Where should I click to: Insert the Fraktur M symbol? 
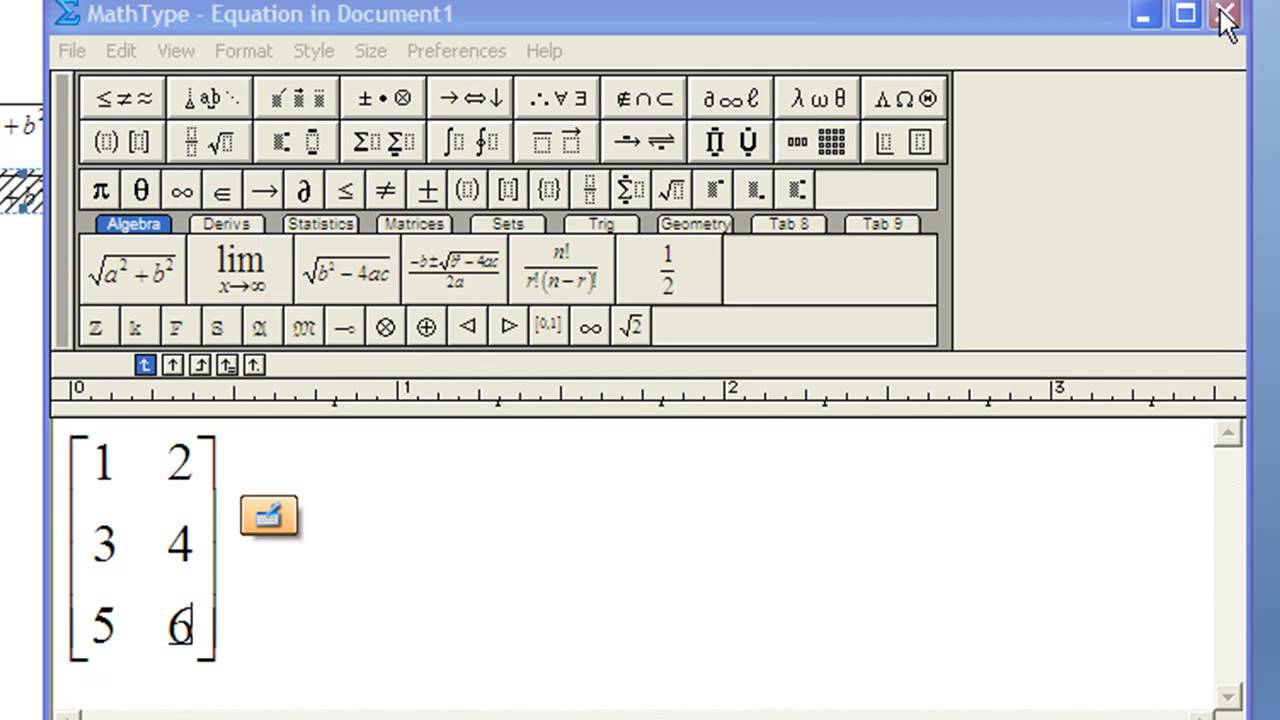[x=304, y=327]
